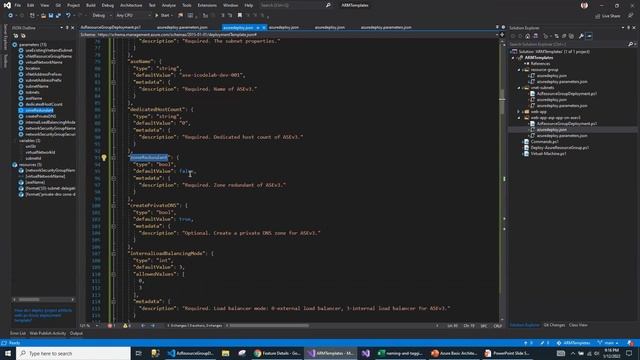Select dedicatedHostCount in JSON Outline
This screenshot has width=640, height=360.
pos(44,104)
